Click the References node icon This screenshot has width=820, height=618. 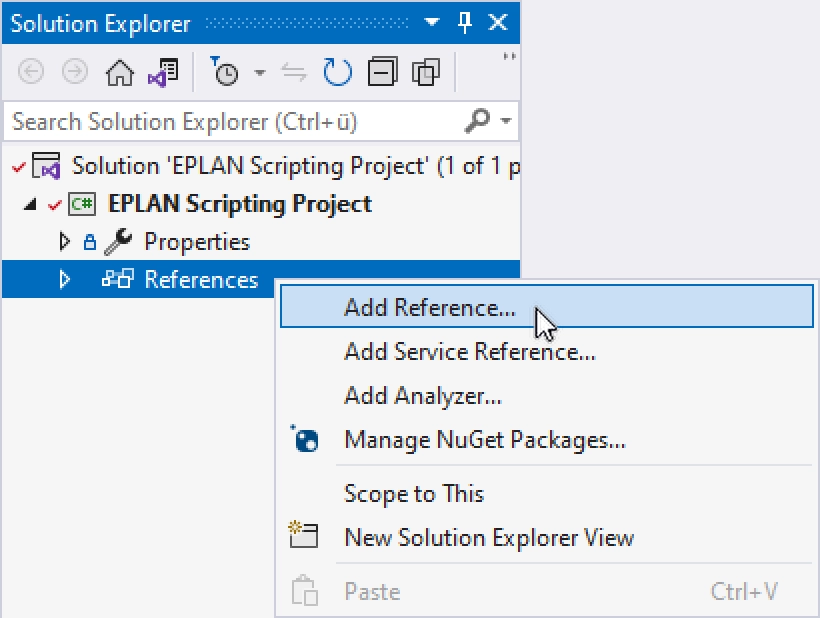click(x=118, y=279)
